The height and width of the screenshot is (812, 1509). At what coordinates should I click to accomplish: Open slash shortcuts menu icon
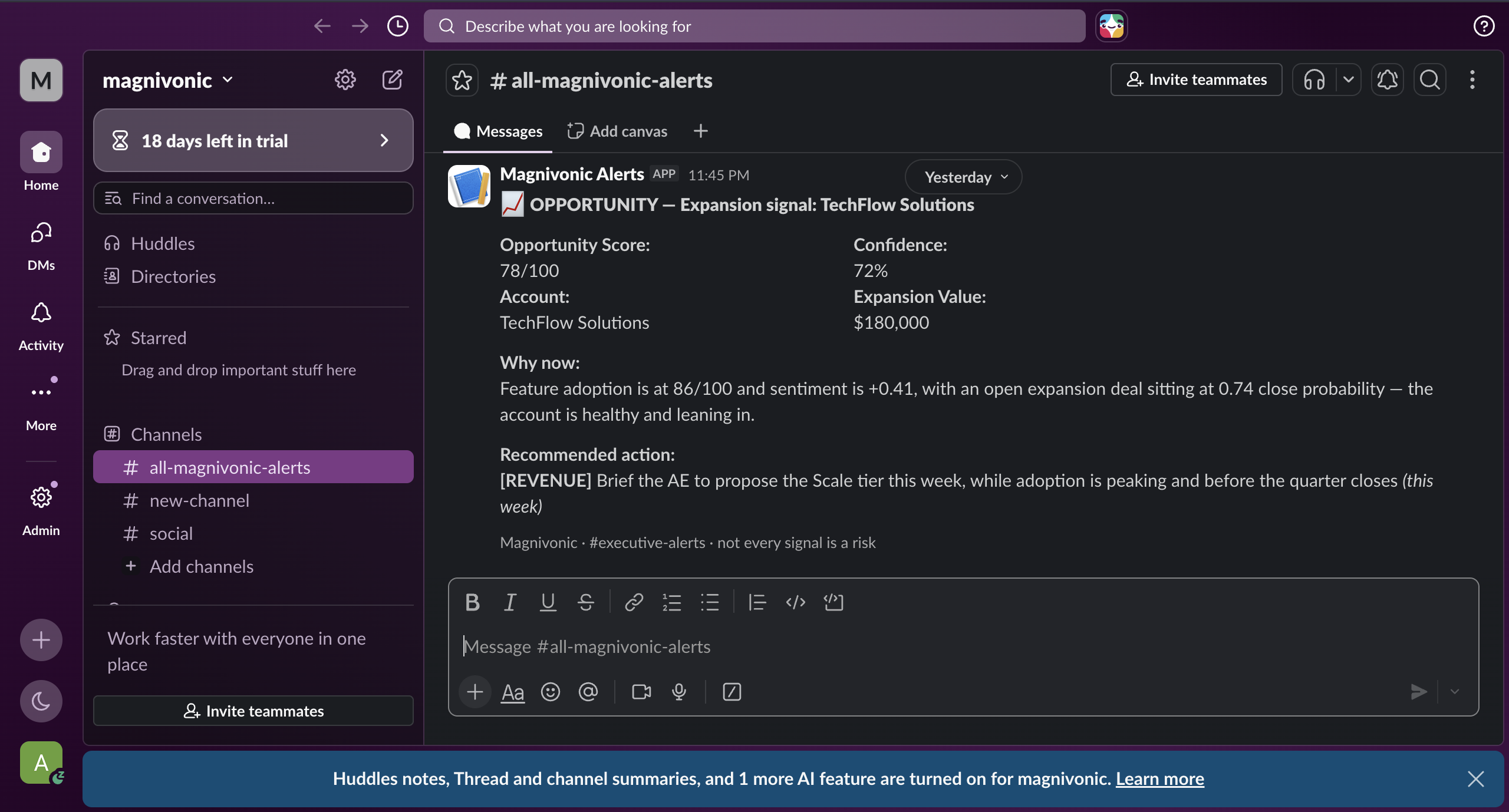click(732, 692)
